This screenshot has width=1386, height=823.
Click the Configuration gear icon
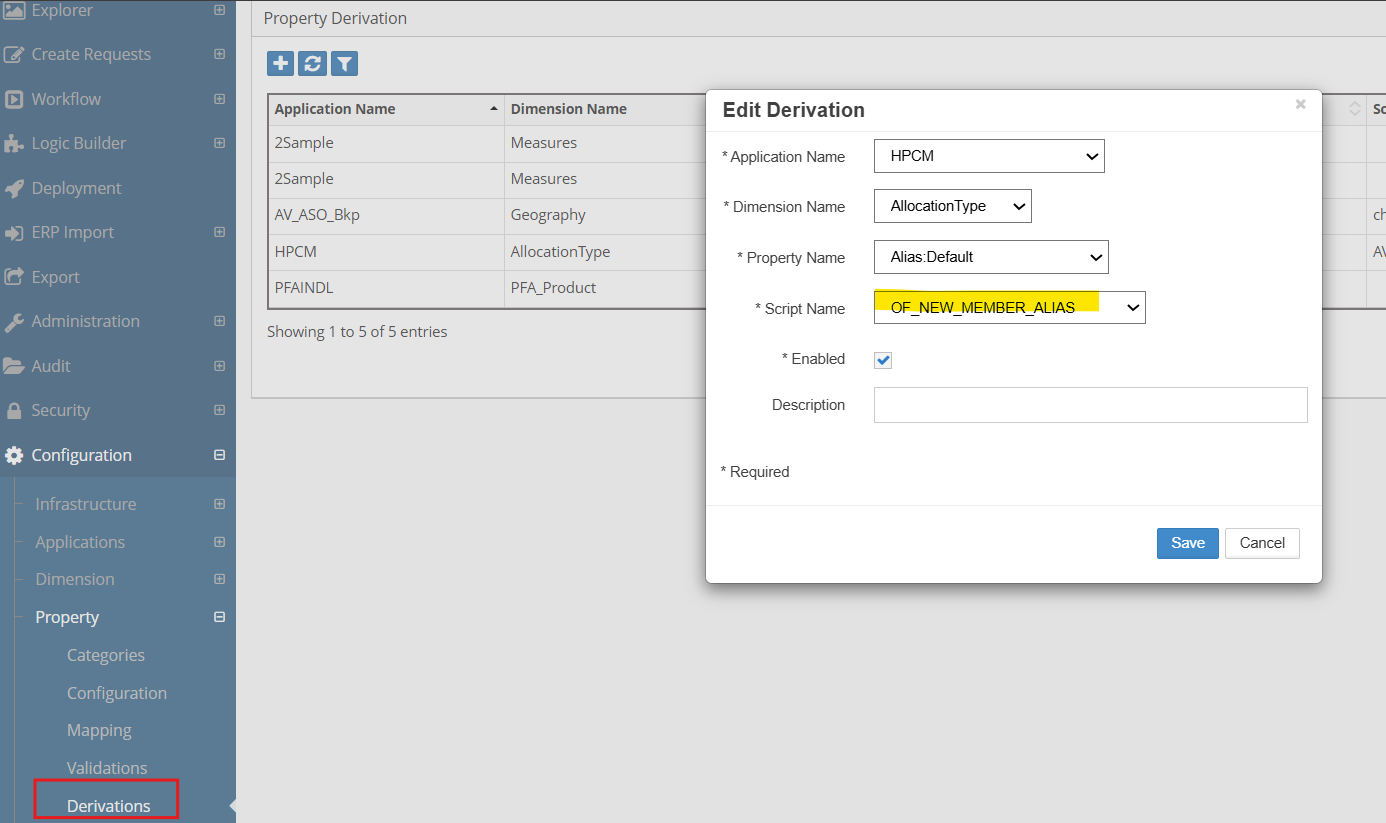tap(14, 455)
